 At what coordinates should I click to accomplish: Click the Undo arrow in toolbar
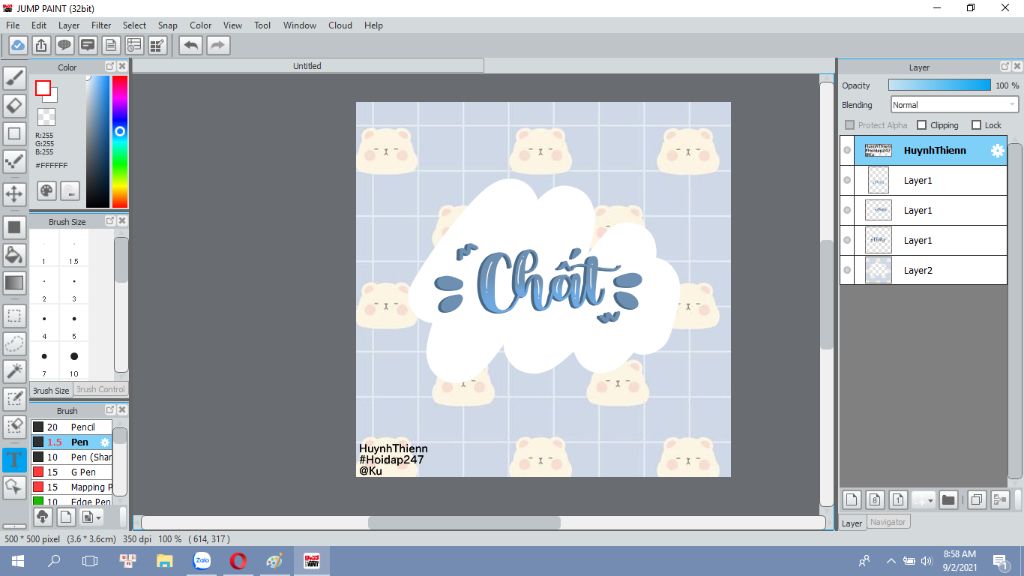[191, 45]
